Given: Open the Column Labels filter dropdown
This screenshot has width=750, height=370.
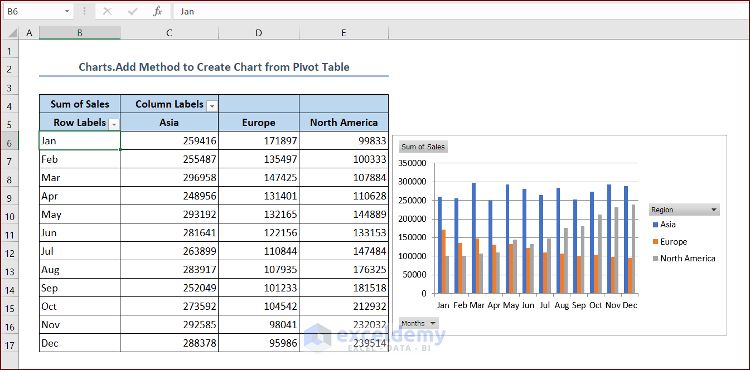Looking at the screenshot, I should [211, 107].
